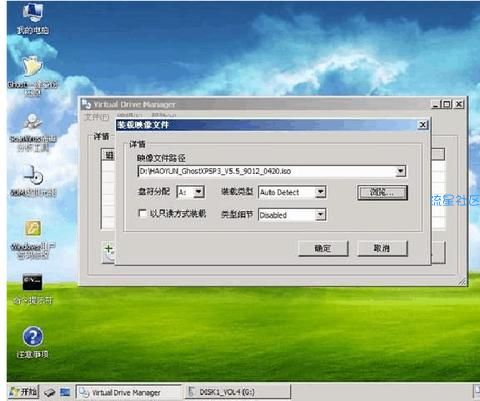Close the Virtual Drive Manager window

(459, 104)
